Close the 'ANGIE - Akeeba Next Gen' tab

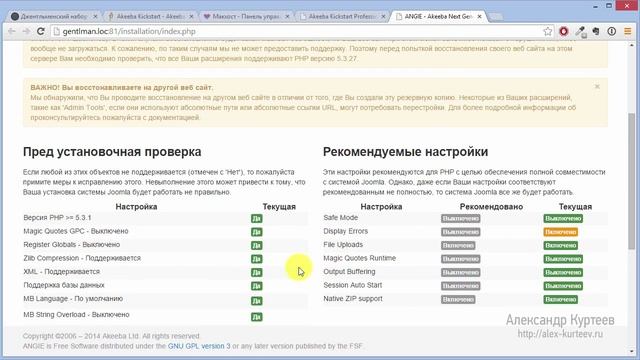[x=480, y=16]
